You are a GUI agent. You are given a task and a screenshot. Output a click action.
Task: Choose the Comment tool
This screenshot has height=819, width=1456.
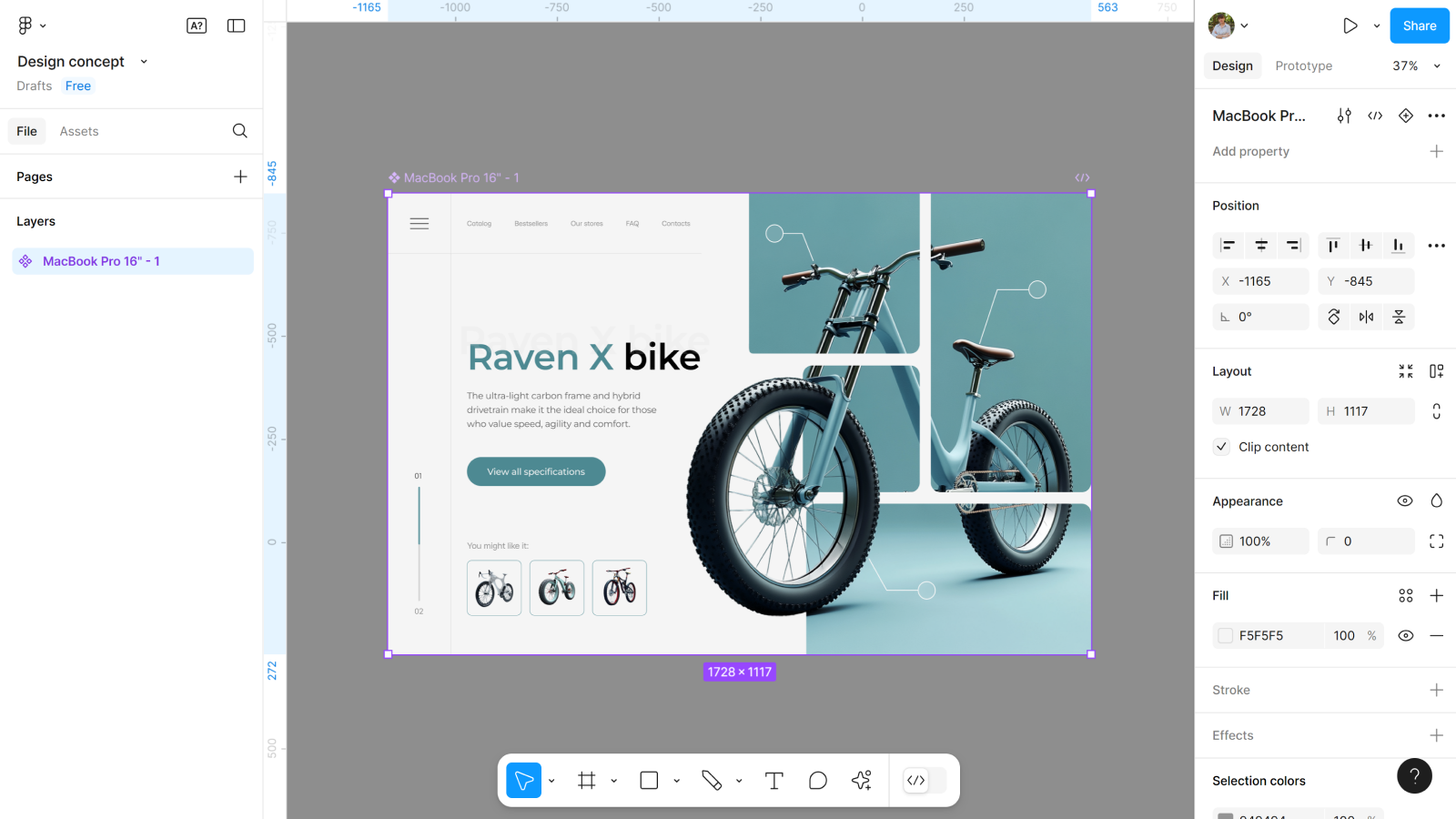coord(817,781)
